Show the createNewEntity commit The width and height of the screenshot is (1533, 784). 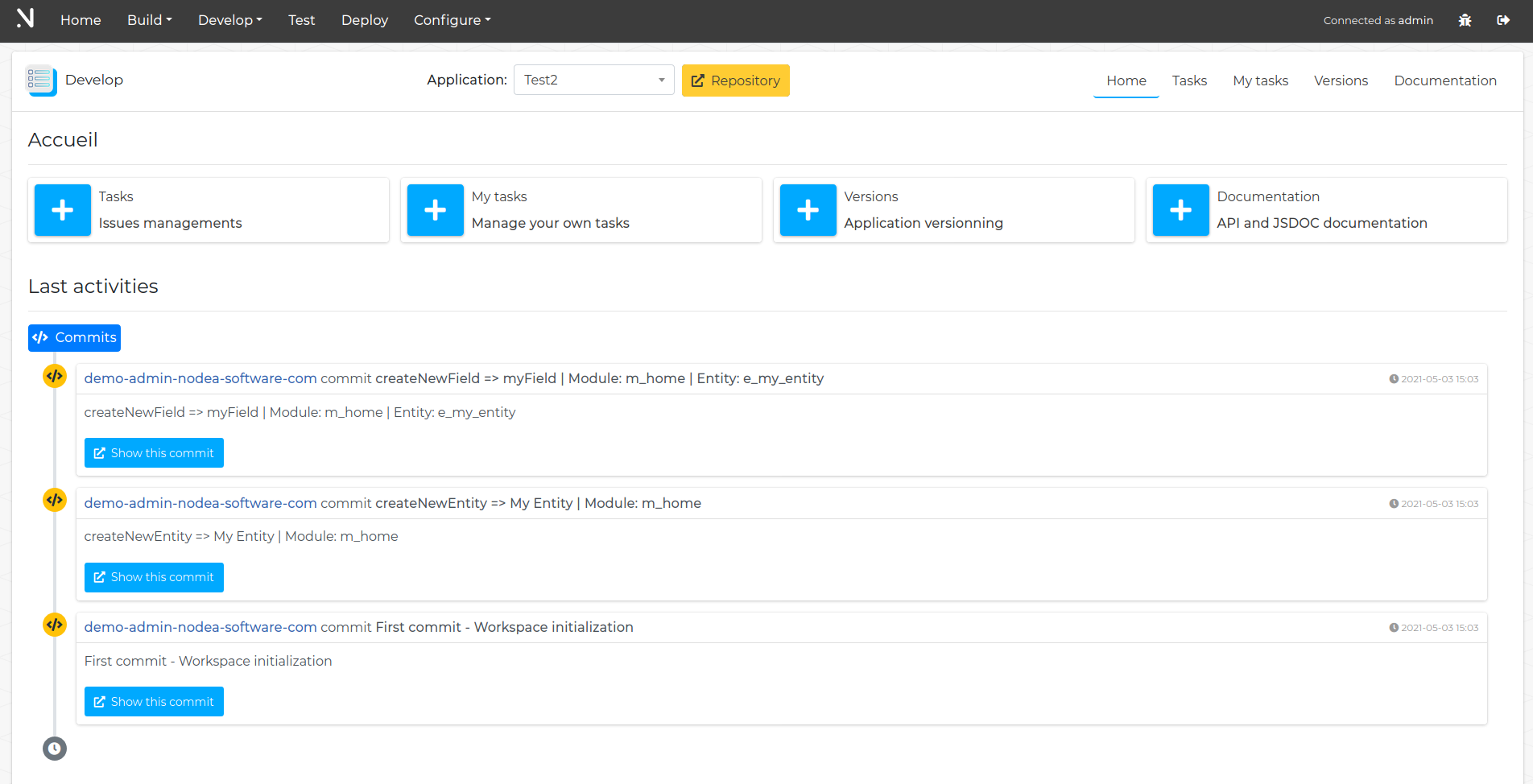pos(154,577)
